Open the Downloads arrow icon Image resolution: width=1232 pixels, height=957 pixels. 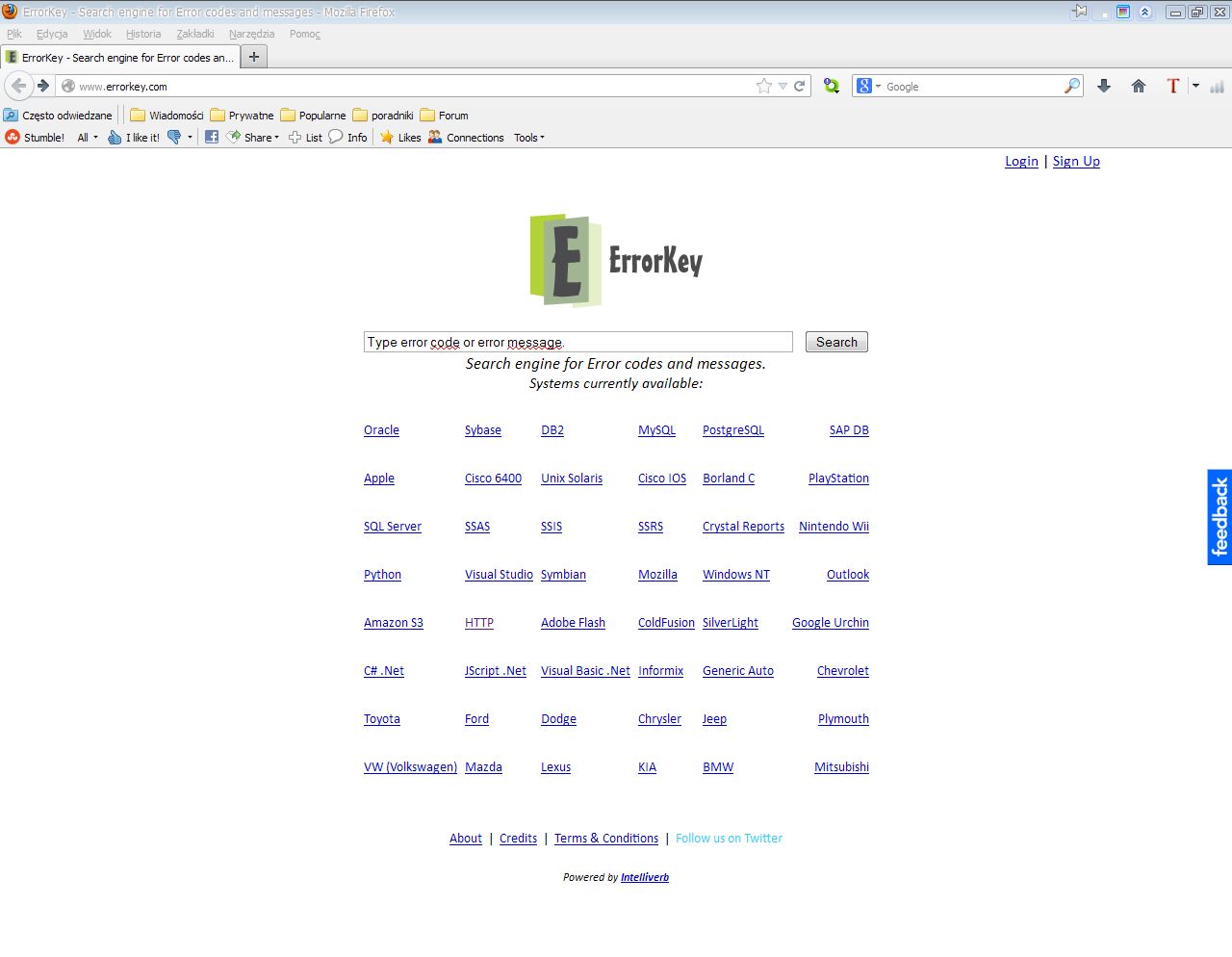point(1104,86)
